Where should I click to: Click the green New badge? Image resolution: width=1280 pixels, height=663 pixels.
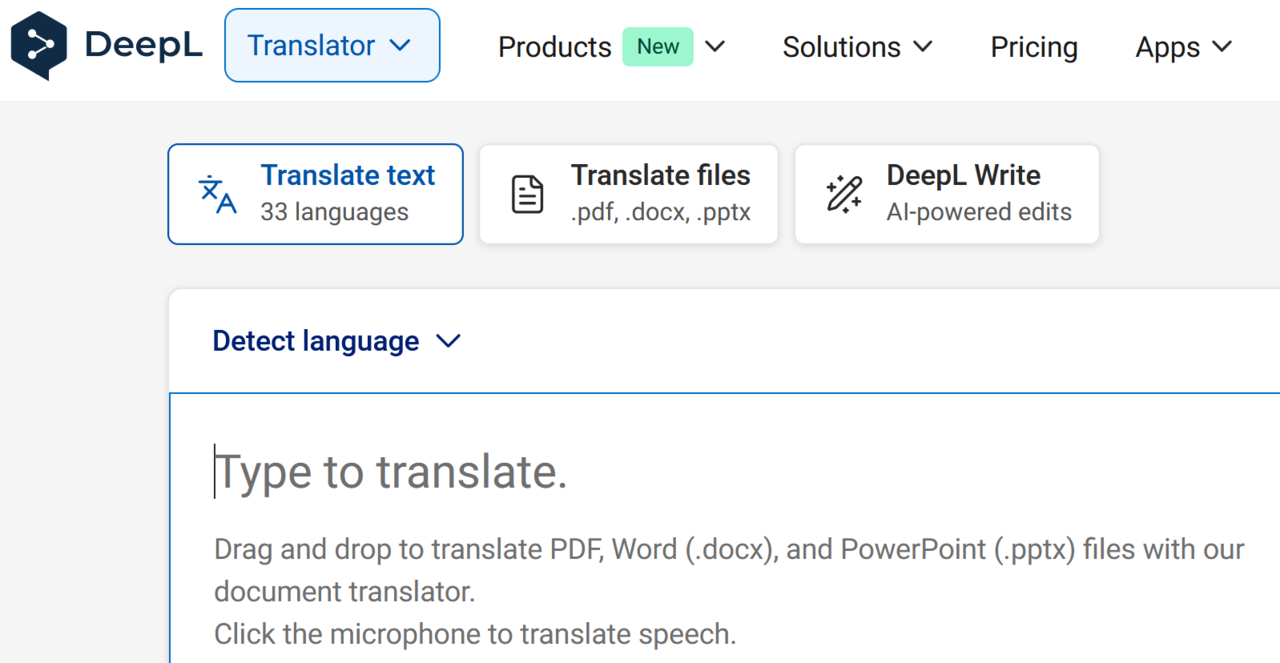pyautogui.click(x=657, y=47)
